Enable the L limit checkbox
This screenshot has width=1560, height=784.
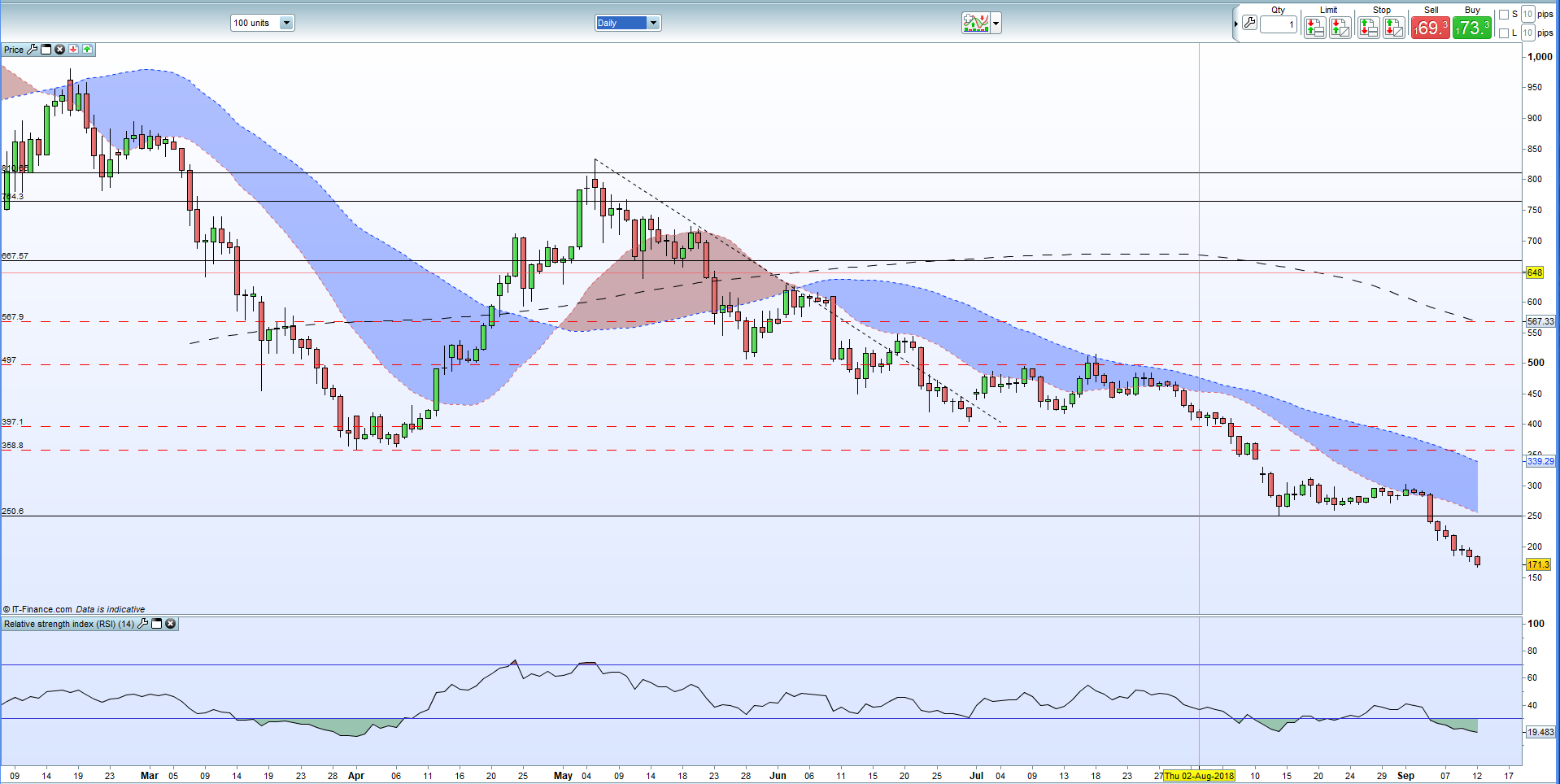pyautogui.click(x=1504, y=33)
